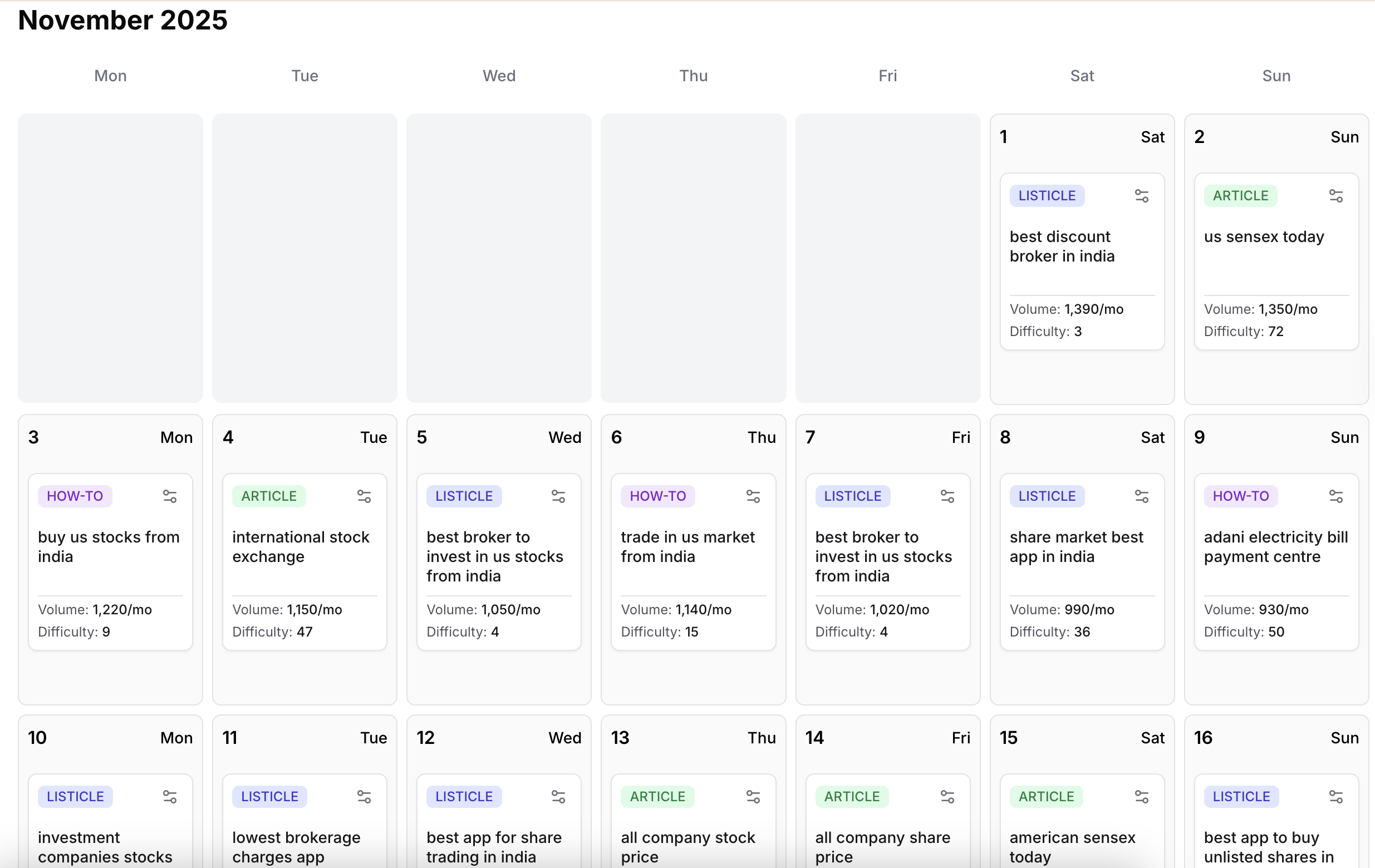1375x868 pixels.
Task: Click 'best app for share trading in india'
Action: tap(493, 847)
